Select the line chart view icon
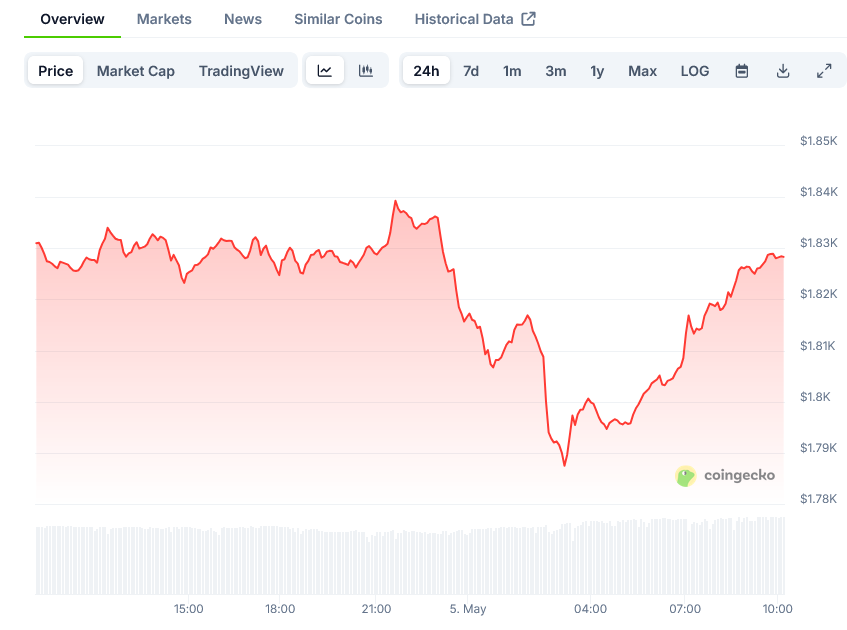Screen dimensions: 847x630 coord(324,71)
